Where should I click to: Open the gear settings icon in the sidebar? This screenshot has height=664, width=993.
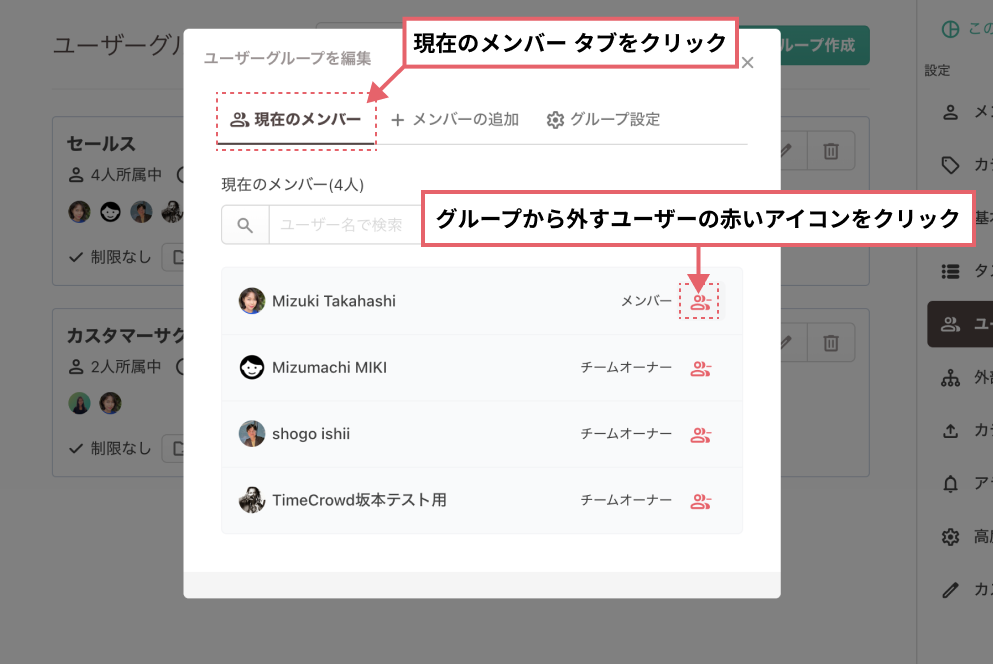point(949,536)
